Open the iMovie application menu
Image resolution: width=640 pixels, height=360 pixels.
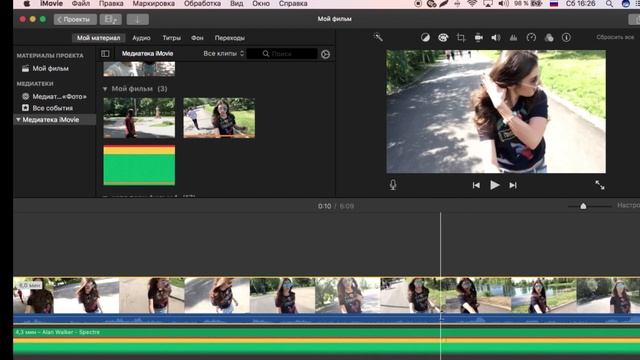(51, 4)
